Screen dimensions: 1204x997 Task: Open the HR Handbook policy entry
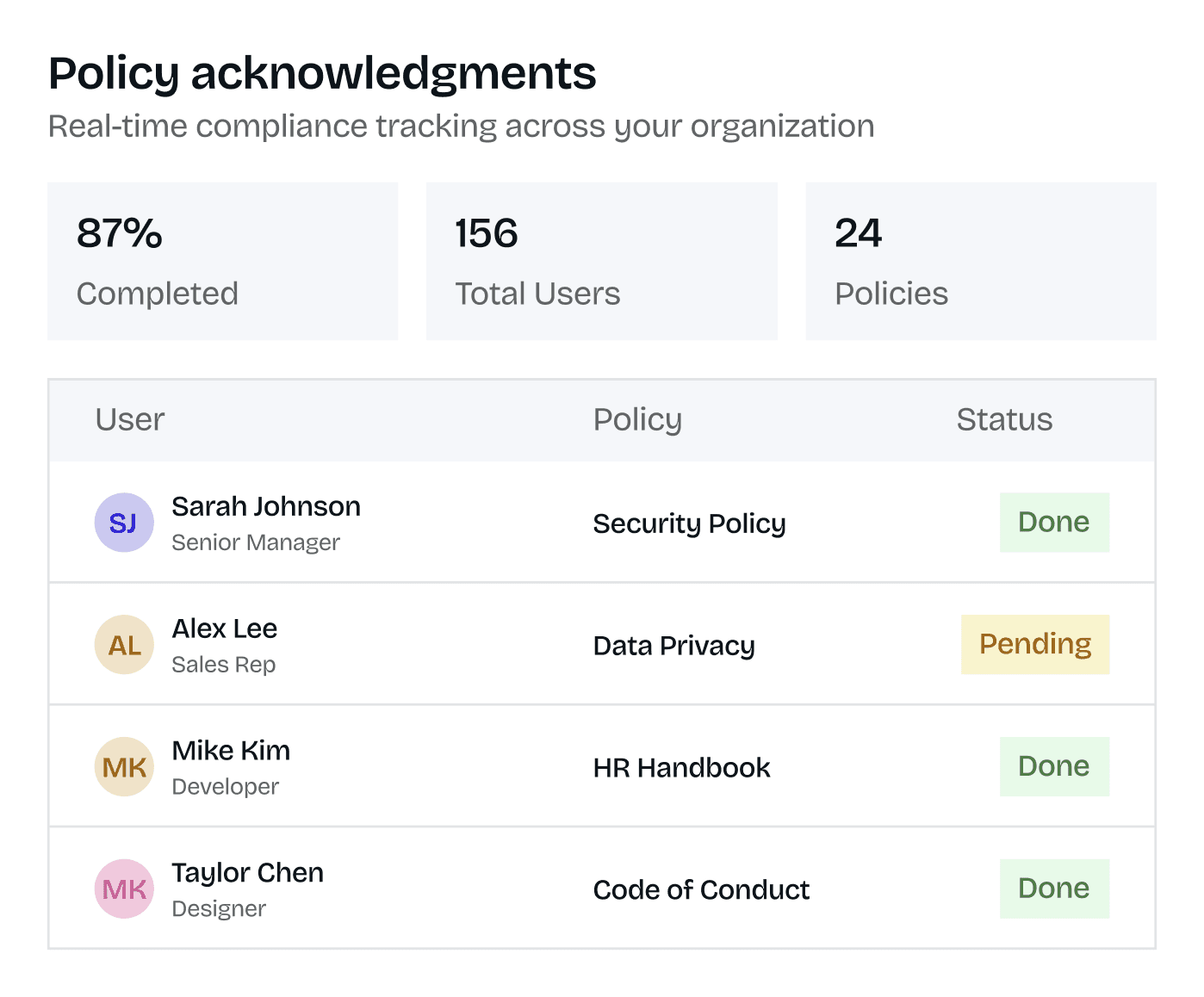click(681, 768)
